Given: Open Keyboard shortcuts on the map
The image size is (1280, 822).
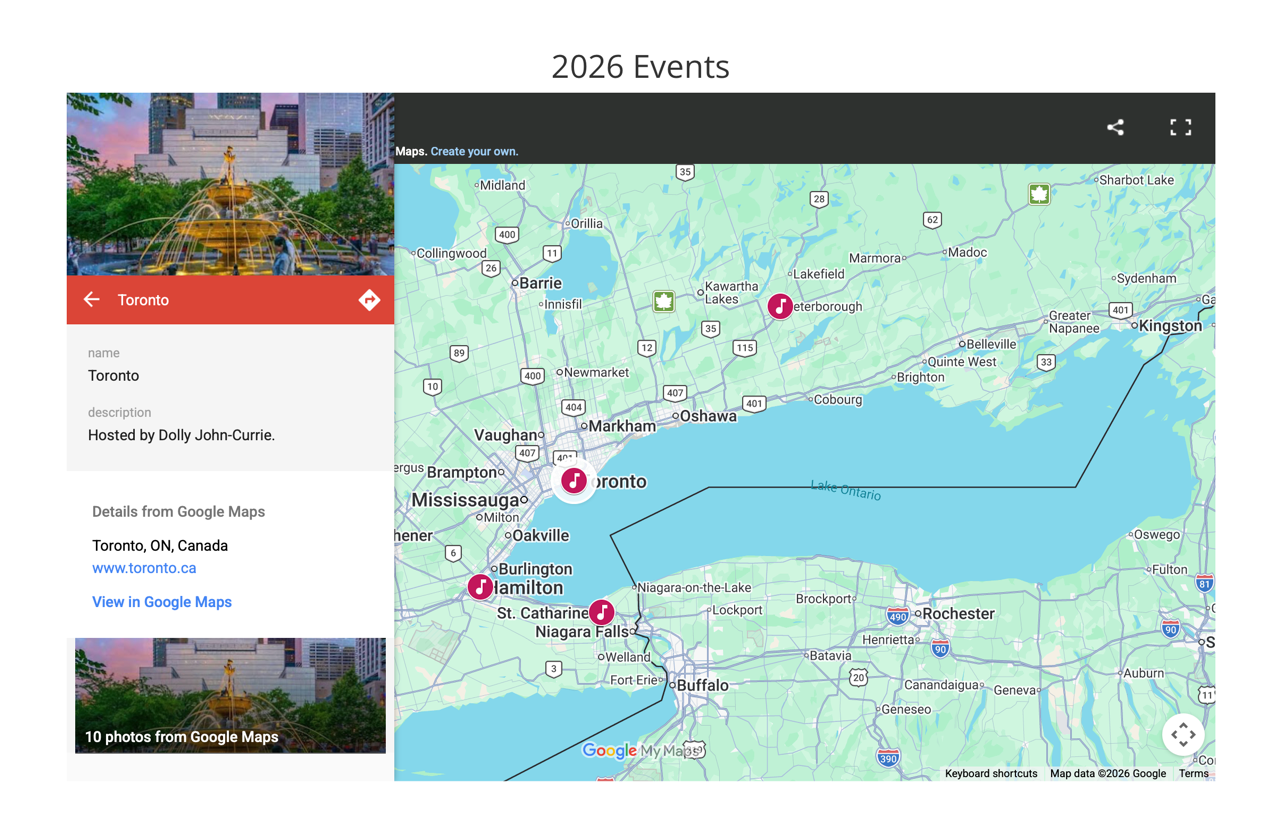Looking at the screenshot, I should tap(991, 773).
